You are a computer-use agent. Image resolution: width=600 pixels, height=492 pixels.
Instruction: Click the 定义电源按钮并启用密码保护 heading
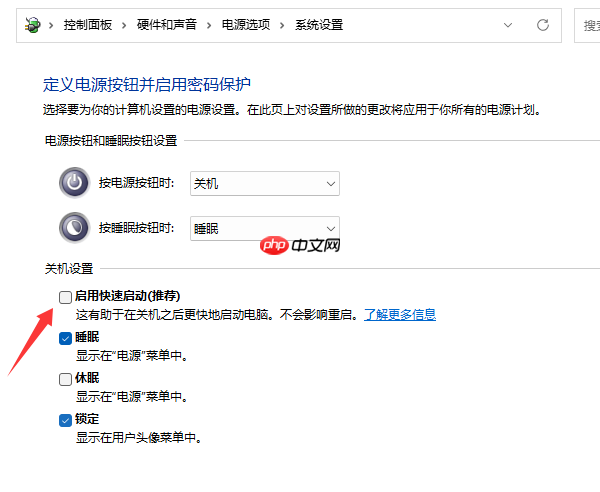point(147,84)
